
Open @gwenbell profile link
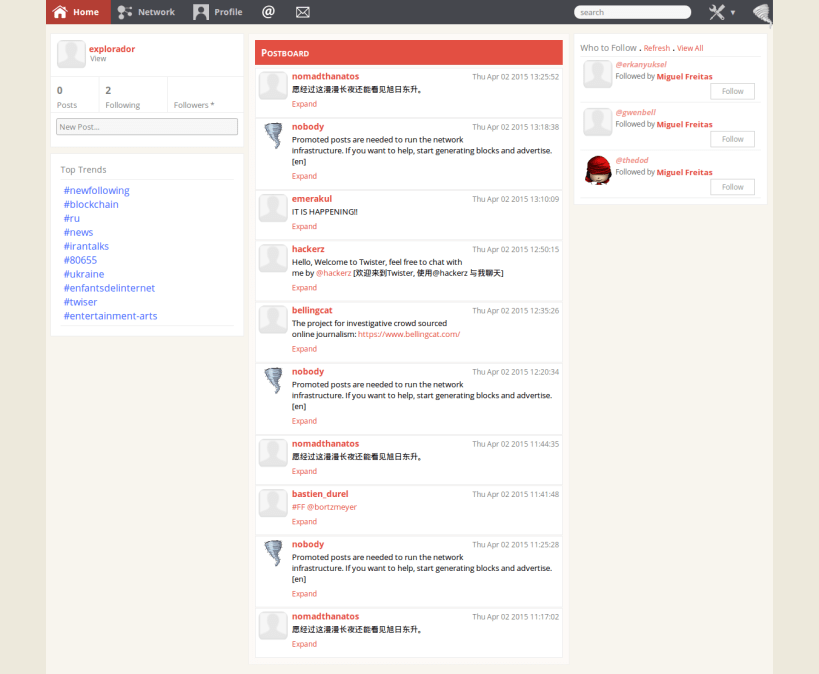point(635,112)
